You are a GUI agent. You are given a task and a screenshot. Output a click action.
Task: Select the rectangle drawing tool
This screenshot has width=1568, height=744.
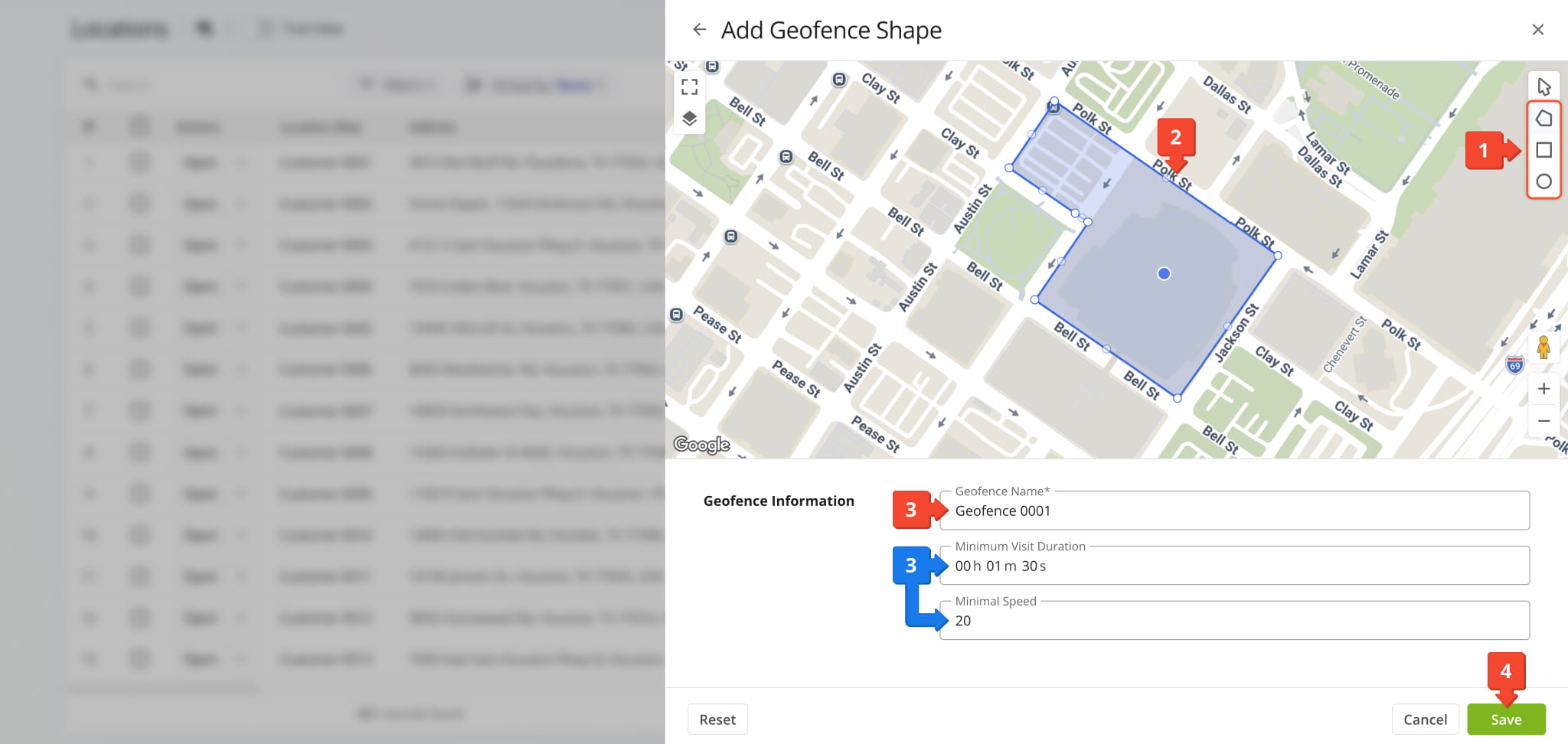coord(1543,150)
